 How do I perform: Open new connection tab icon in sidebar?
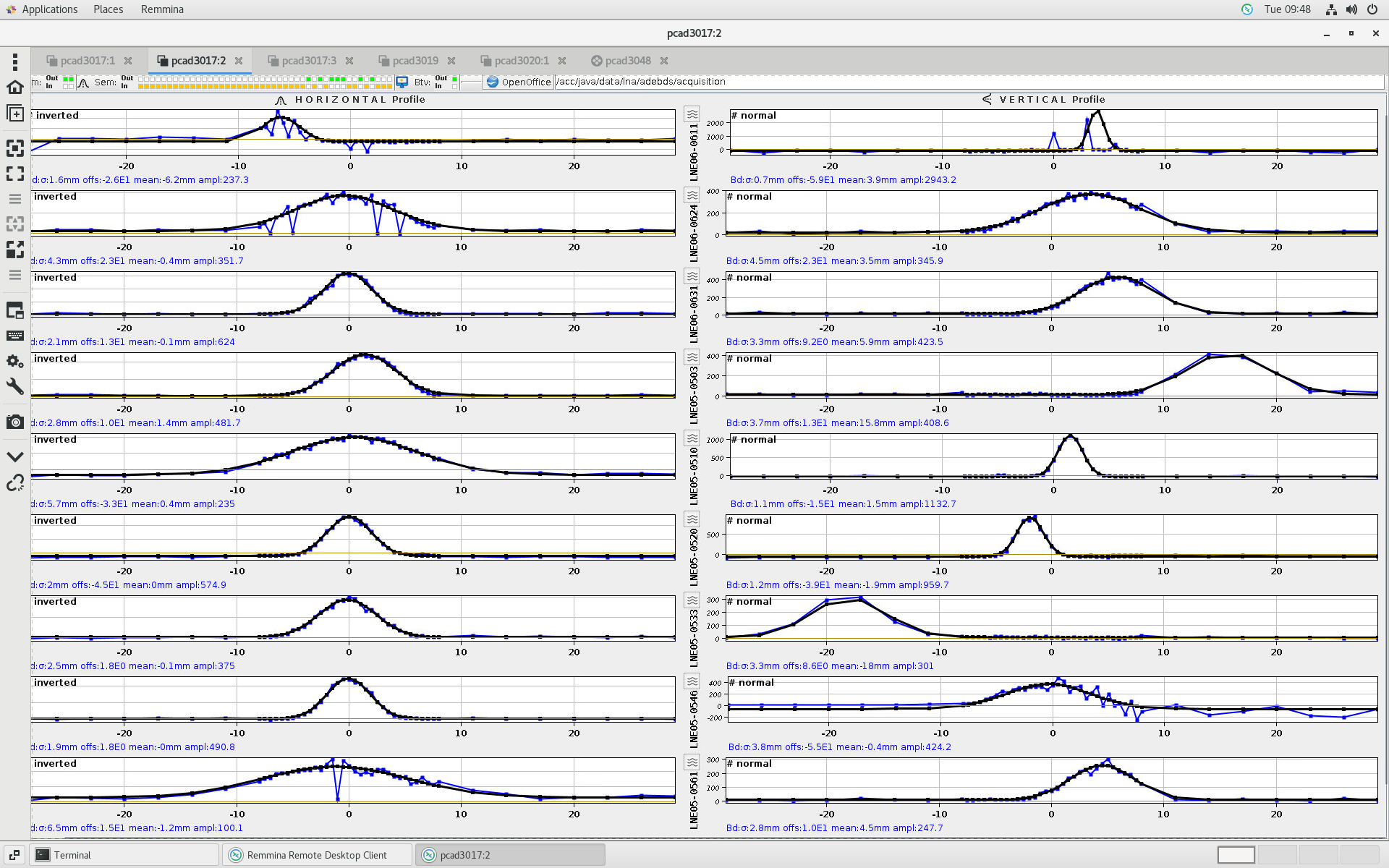click(15, 114)
